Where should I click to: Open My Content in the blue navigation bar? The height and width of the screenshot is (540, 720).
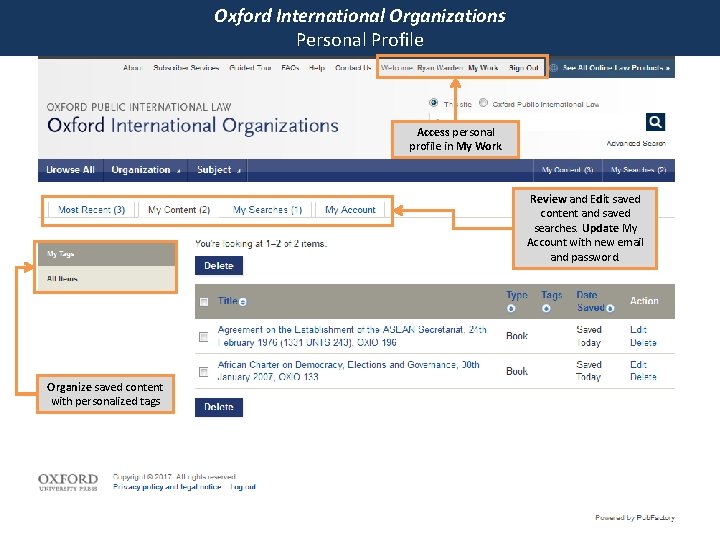click(568, 170)
